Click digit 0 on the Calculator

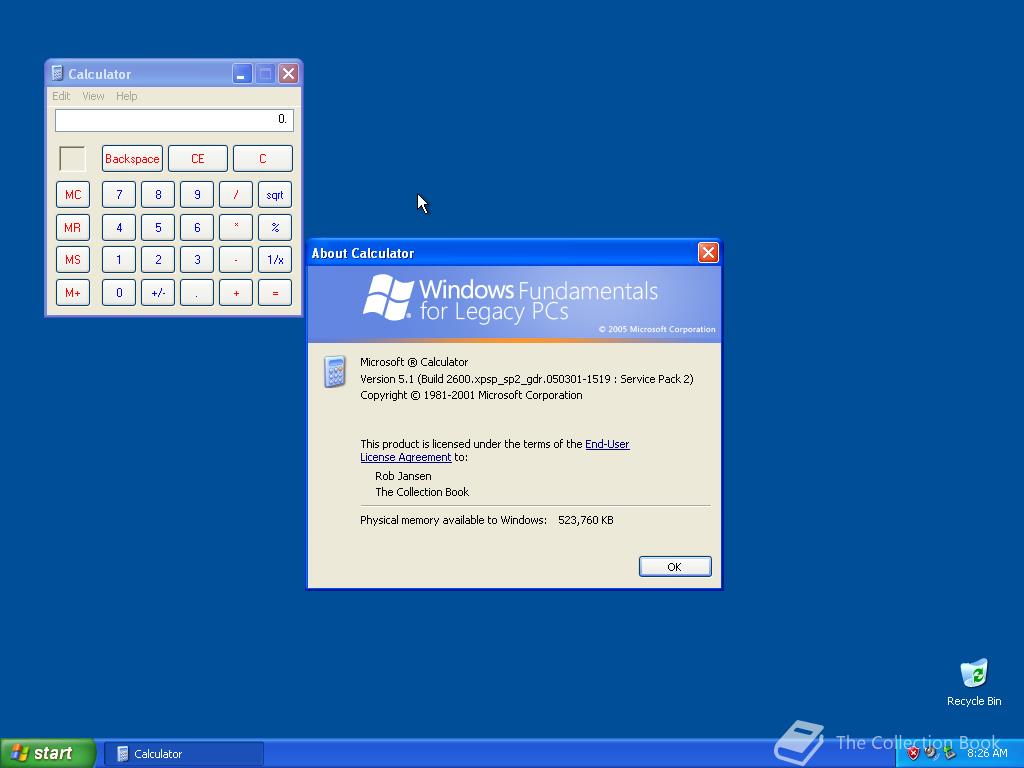click(119, 293)
